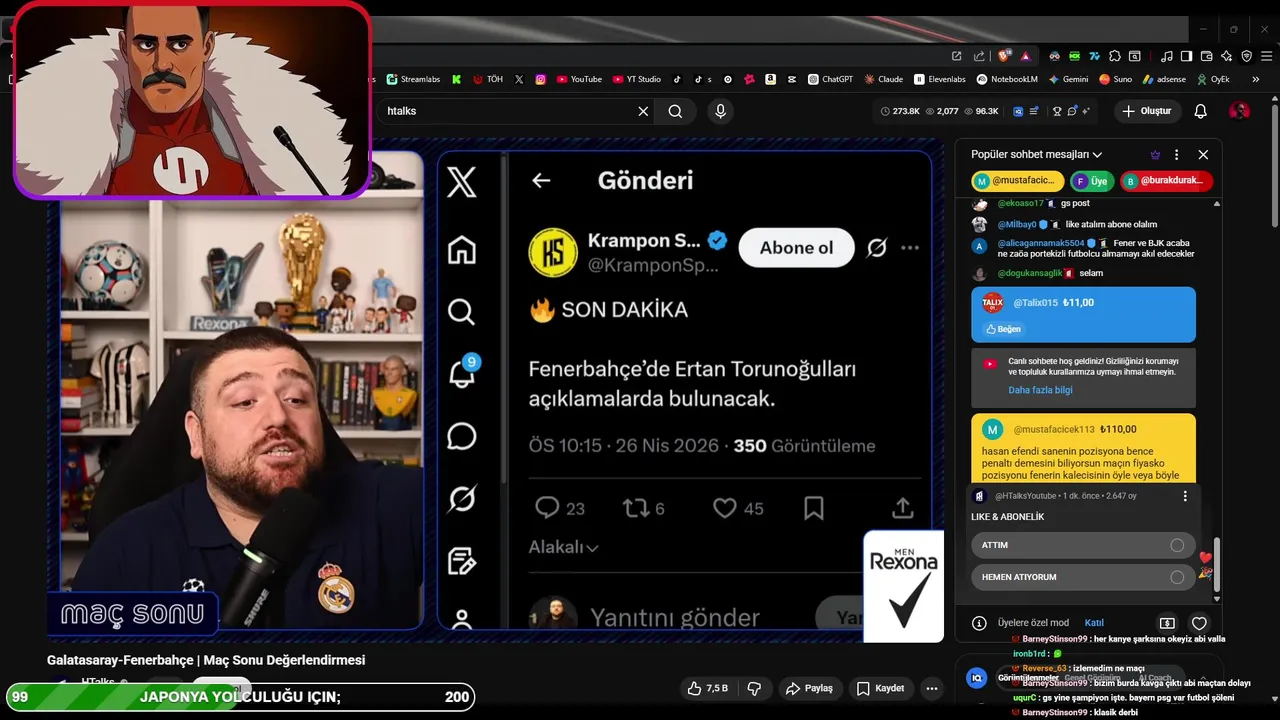Click the Katıl link in chat
The height and width of the screenshot is (720, 1280).
pos(1094,622)
